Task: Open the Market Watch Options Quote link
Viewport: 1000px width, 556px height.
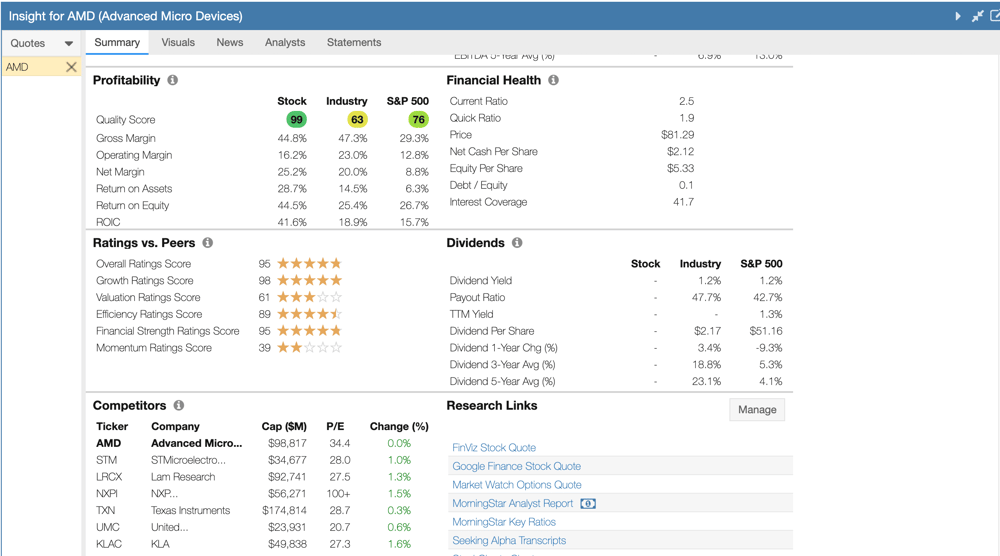Action: point(517,485)
